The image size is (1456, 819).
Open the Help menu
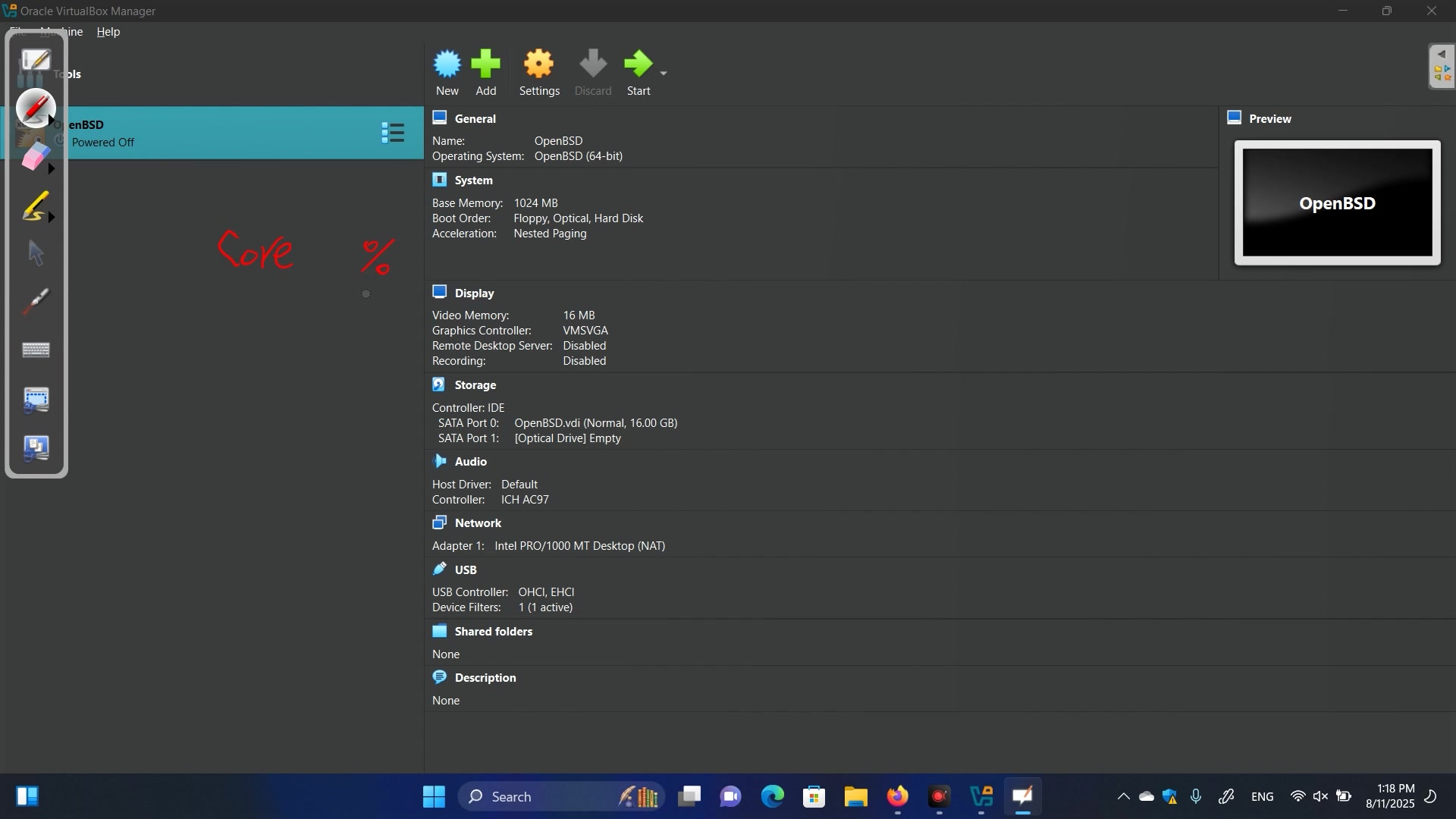tap(108, 32)
